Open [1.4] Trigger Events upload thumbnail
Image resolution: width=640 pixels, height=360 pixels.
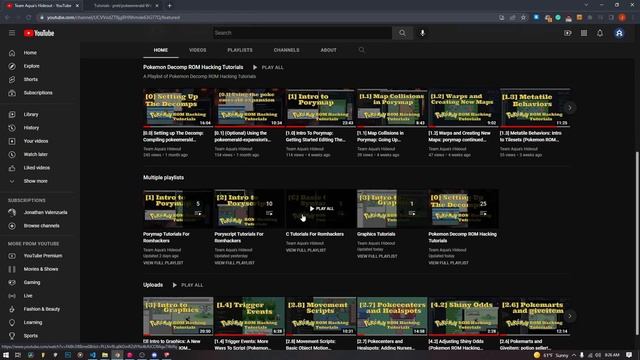coord(249,316)
